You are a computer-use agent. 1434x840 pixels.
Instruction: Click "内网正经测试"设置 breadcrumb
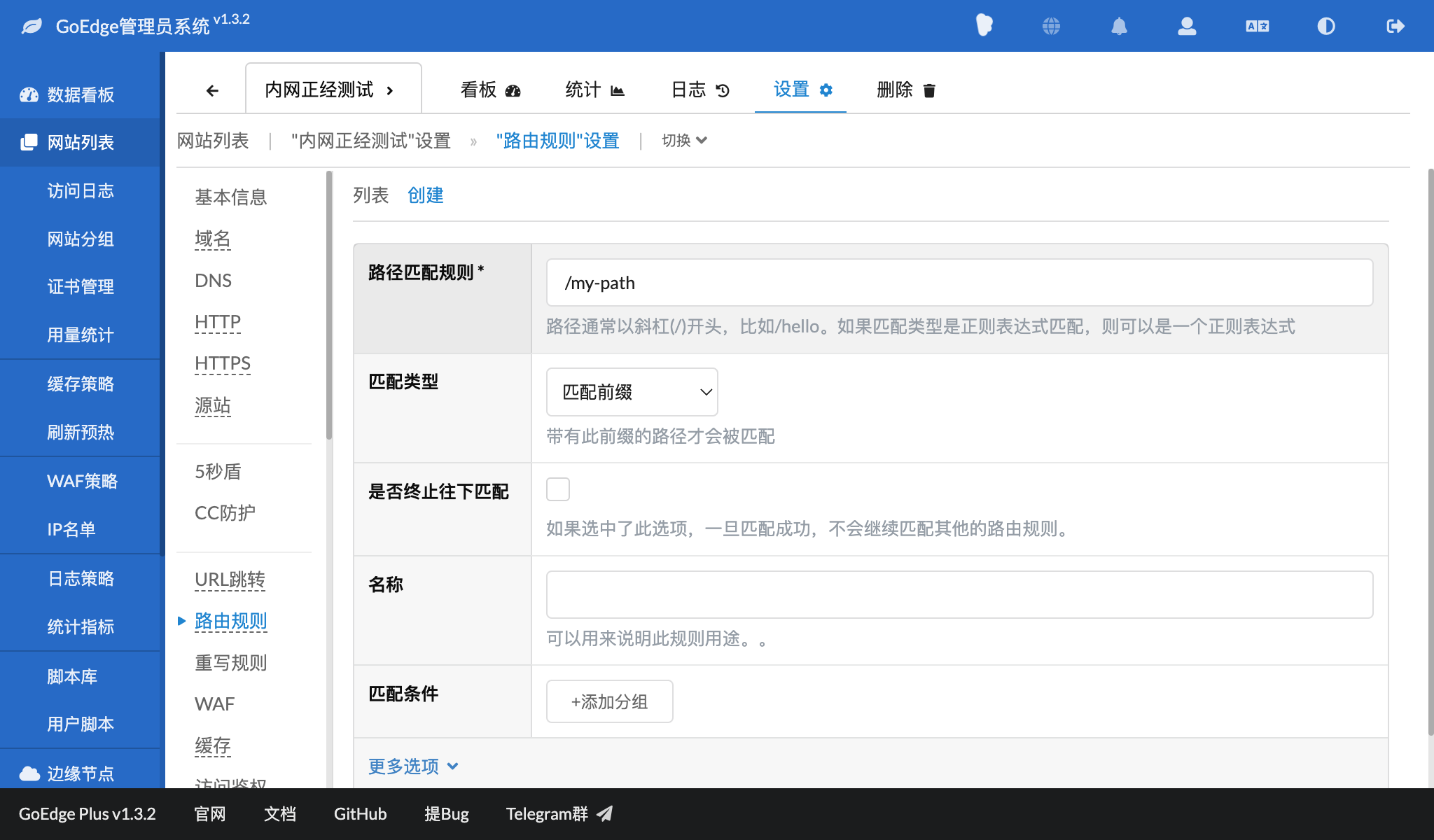point(371,141)
